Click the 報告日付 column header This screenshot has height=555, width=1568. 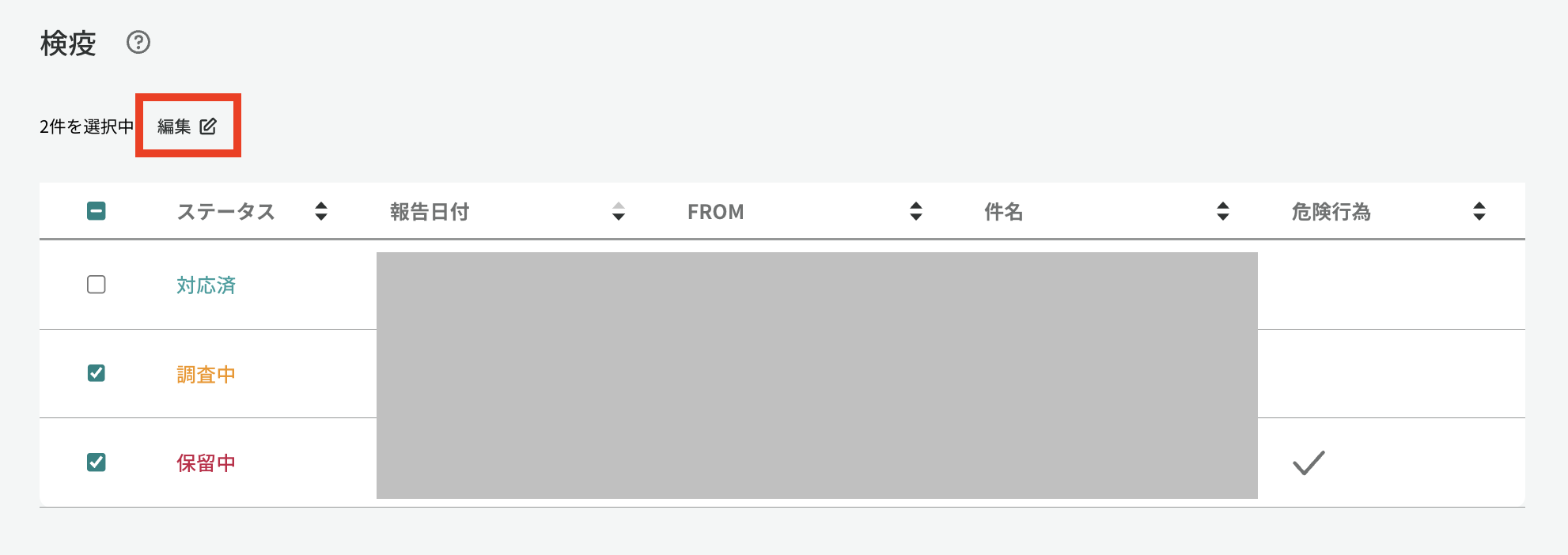click(430, 212)
